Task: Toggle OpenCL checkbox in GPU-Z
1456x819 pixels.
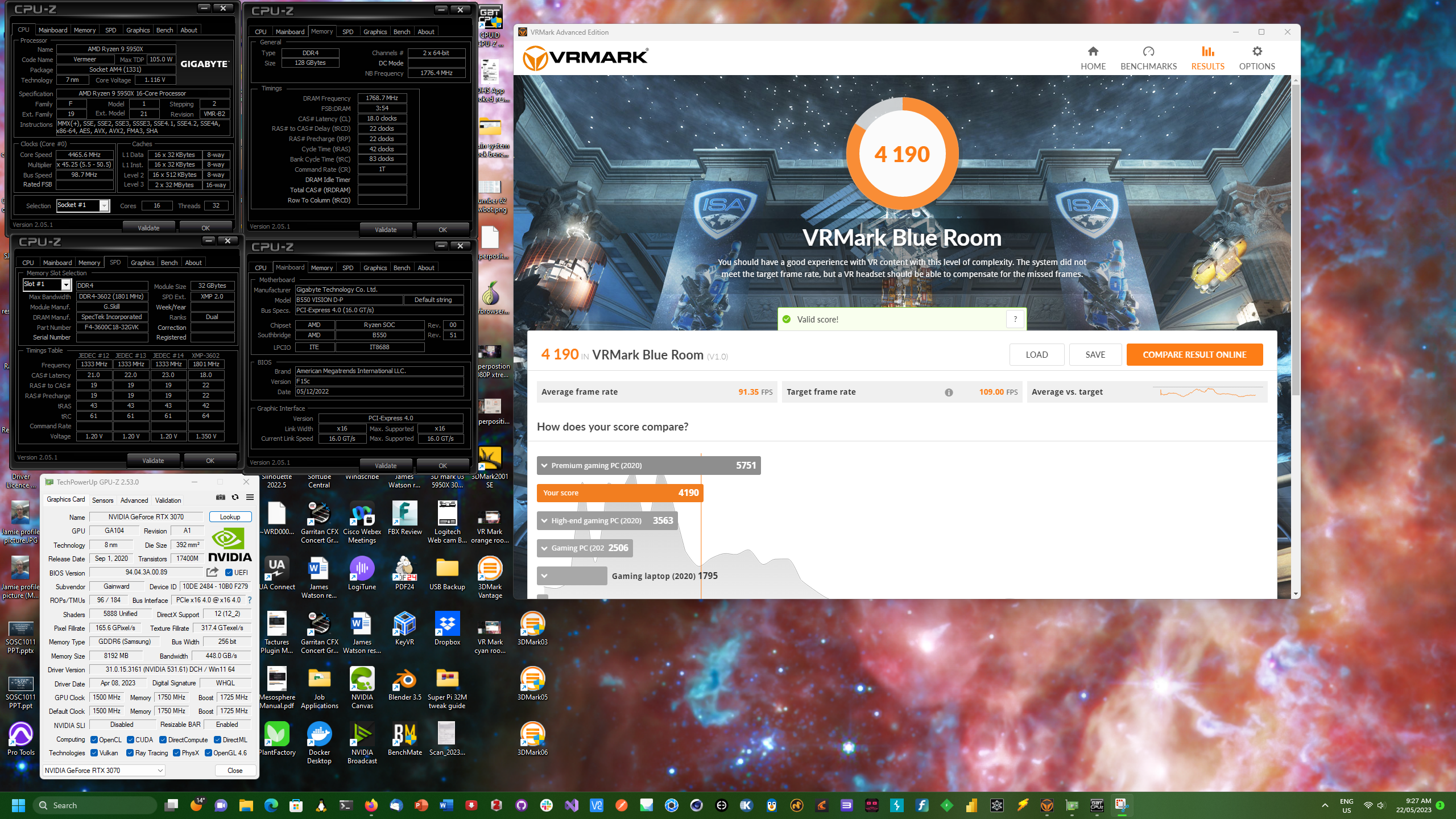Action: tap(94, 740)
